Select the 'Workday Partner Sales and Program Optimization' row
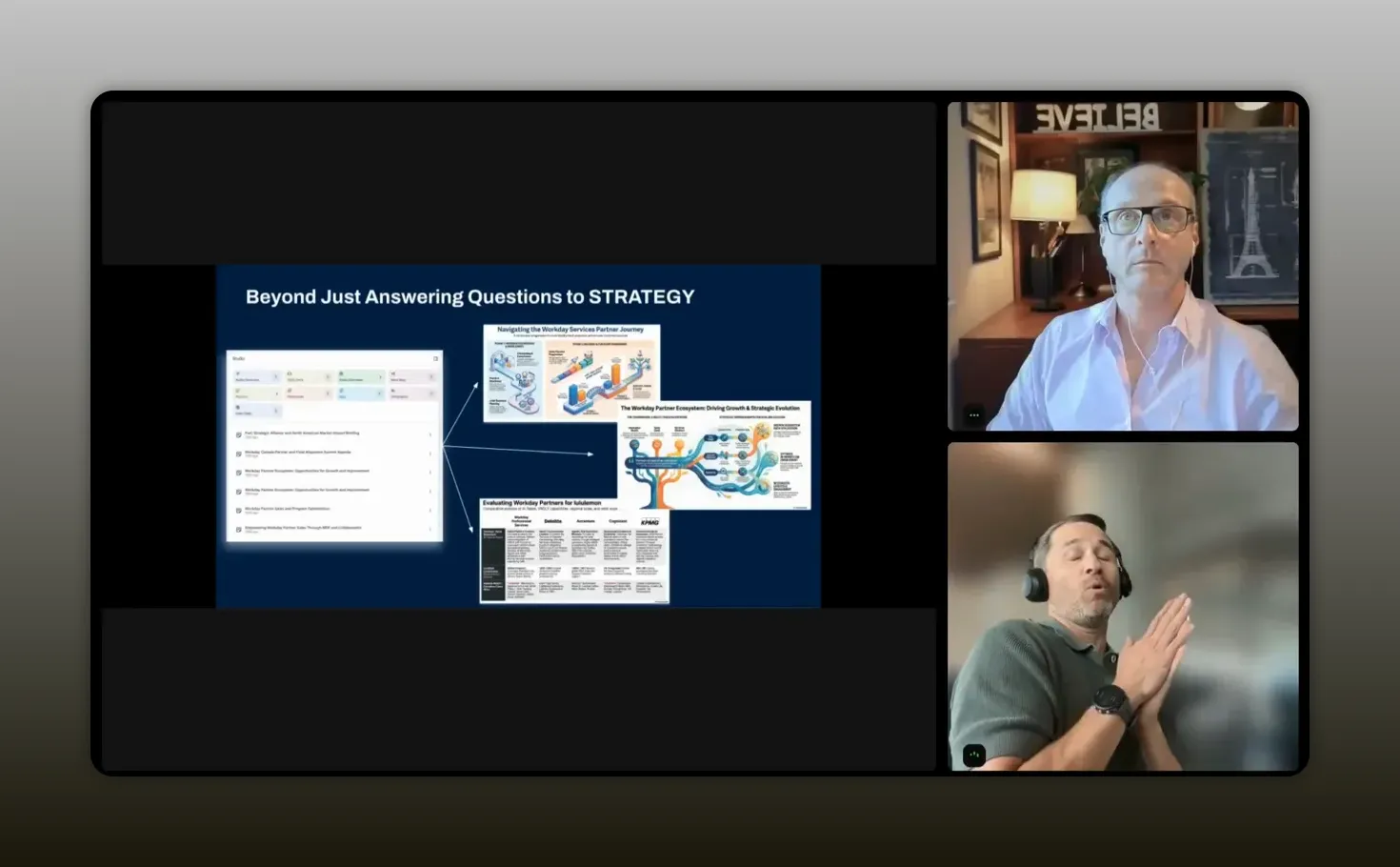 click(334, 510)
